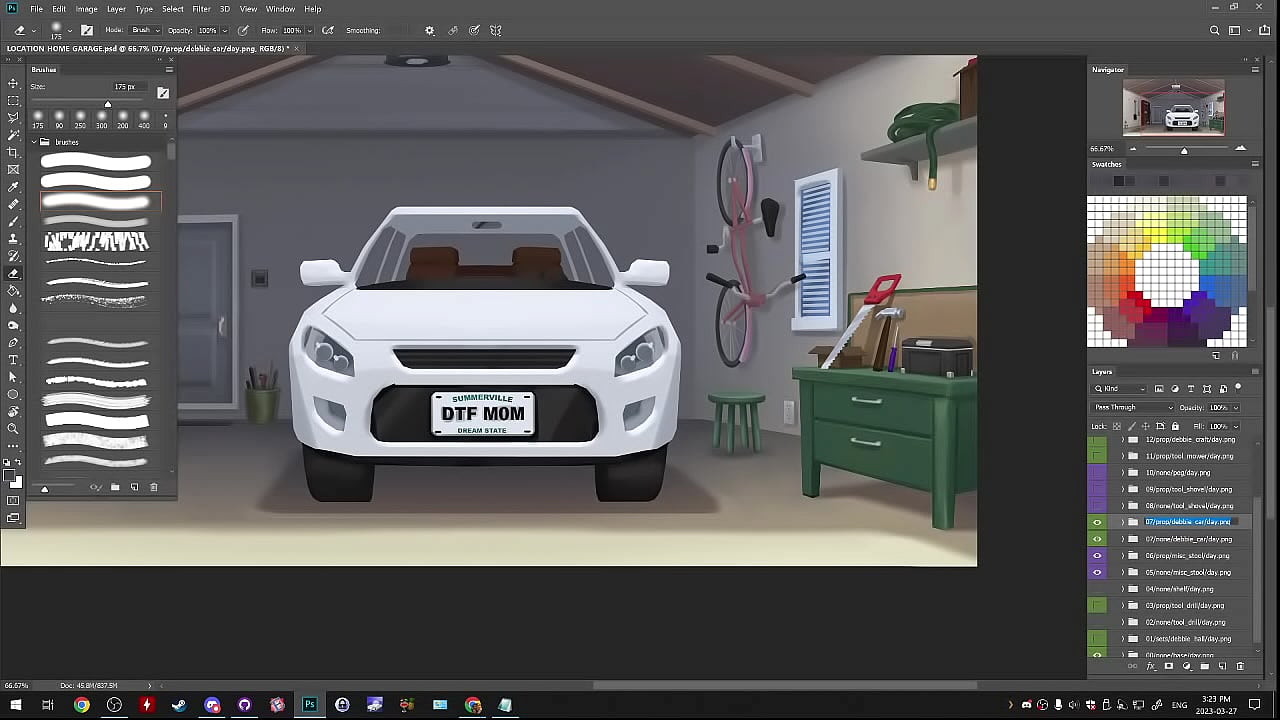The image size is (1280, 720).
Task: Add layer style via fx icon
Action: tap(1150, 666)
